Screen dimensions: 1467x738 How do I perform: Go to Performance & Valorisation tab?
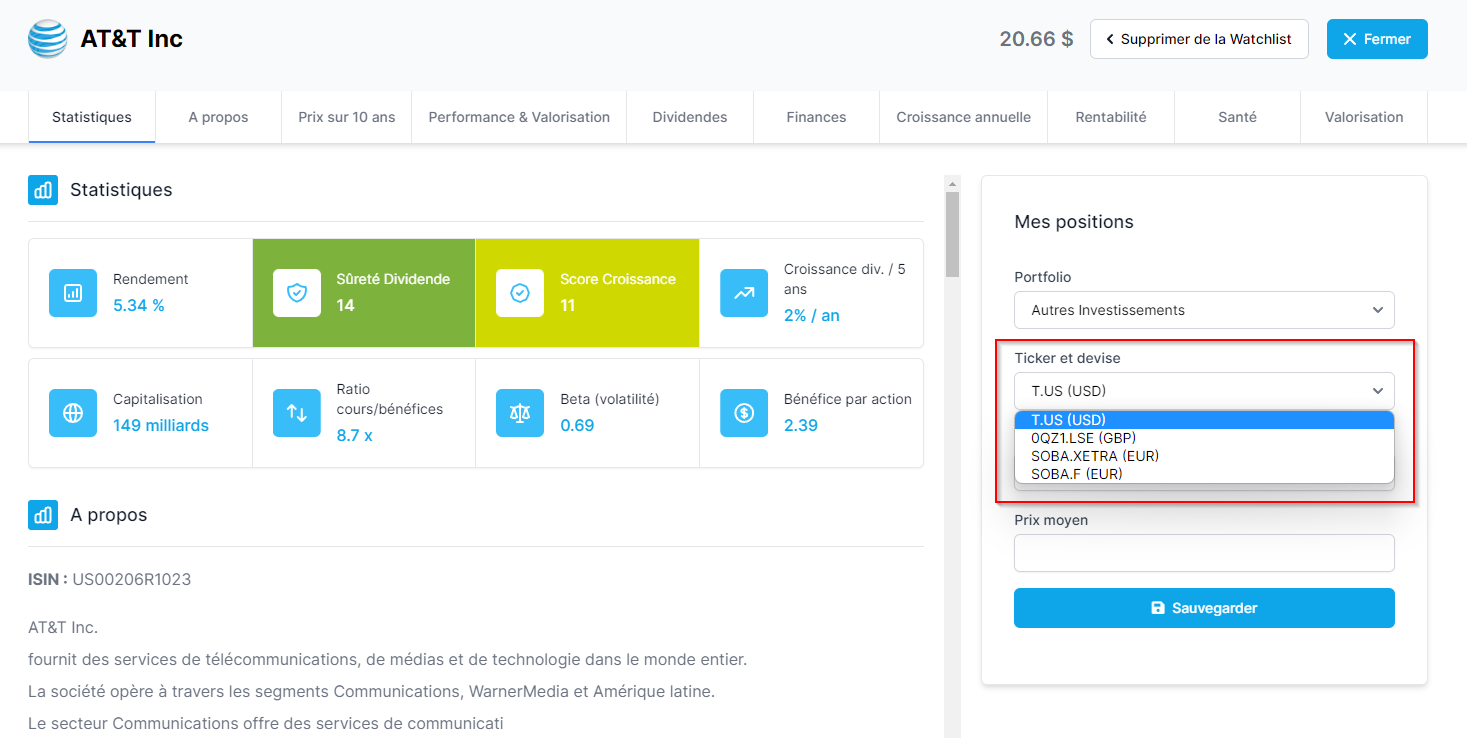tap(519, 117)
